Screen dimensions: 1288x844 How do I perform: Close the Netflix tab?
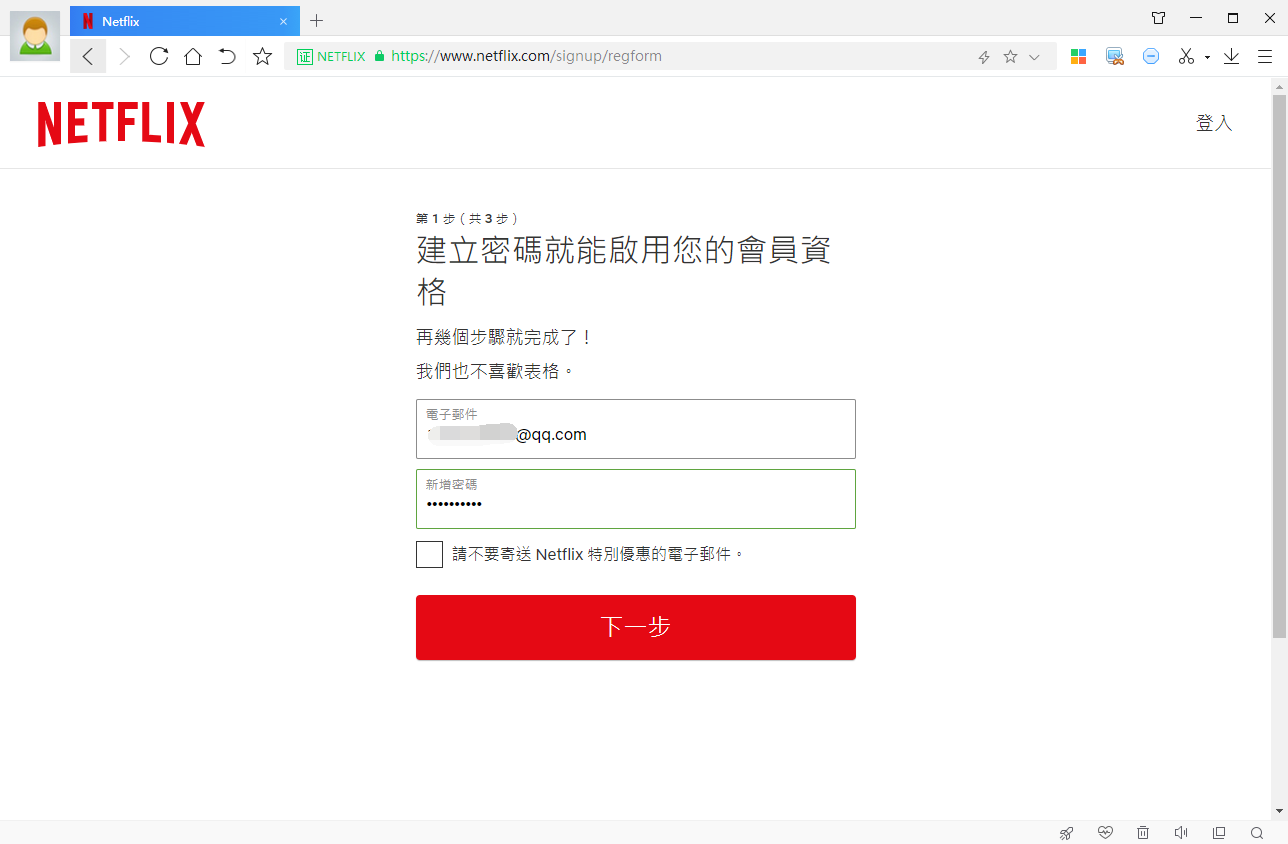284,21
